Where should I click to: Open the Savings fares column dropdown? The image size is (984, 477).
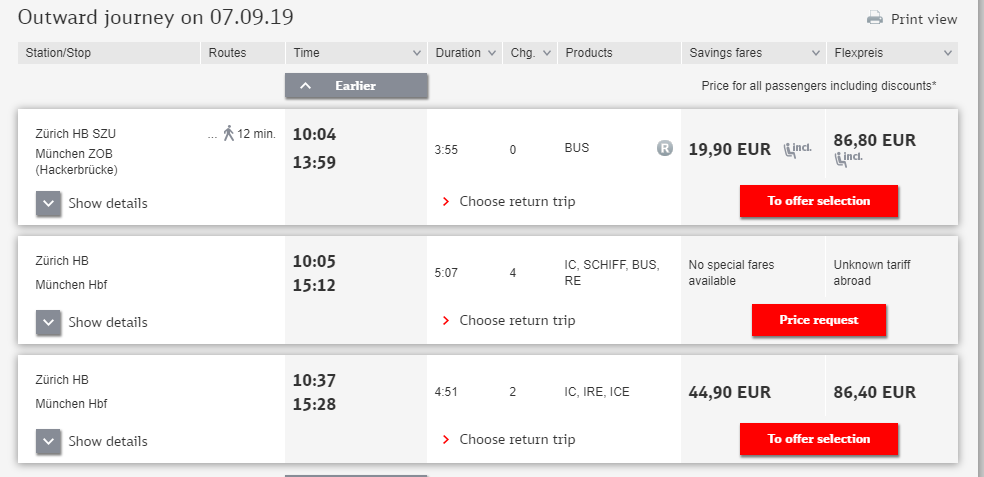pos(752,53)
